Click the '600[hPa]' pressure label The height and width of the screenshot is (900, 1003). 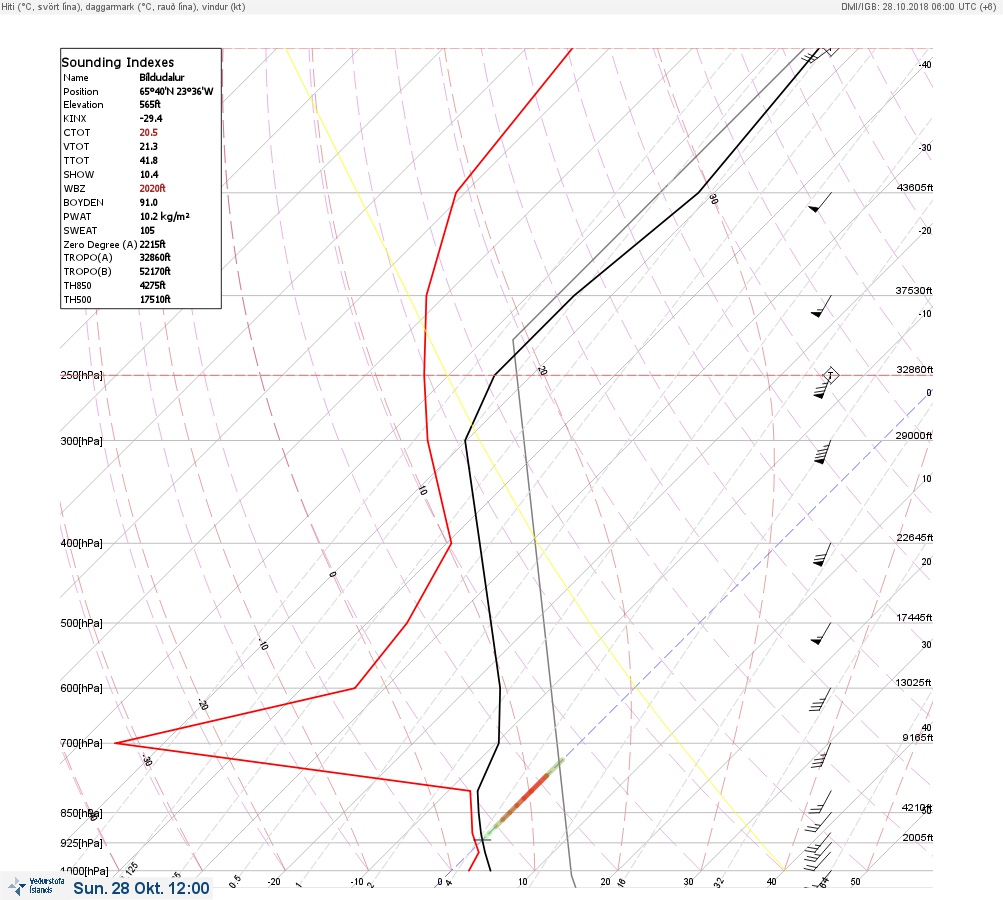[x=81, y=688]
